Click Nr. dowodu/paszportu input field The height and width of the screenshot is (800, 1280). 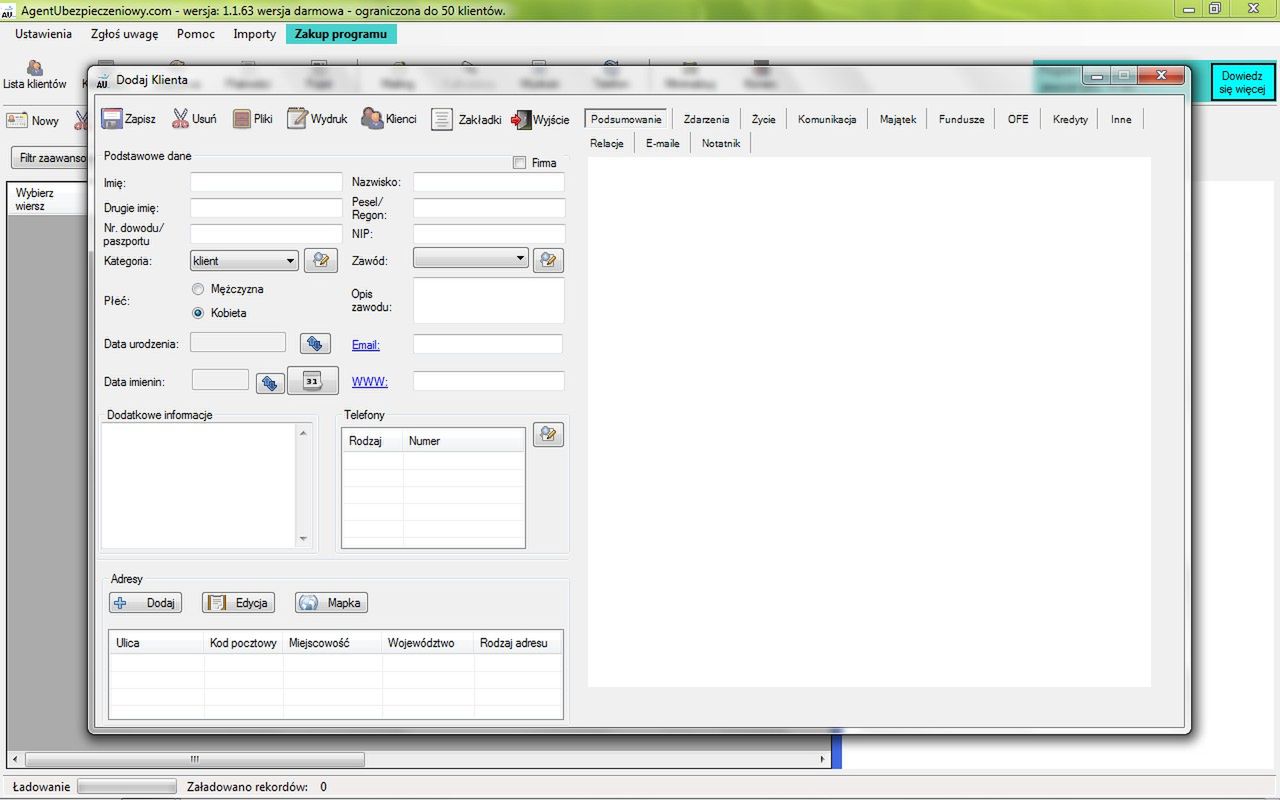coord(266,234)
